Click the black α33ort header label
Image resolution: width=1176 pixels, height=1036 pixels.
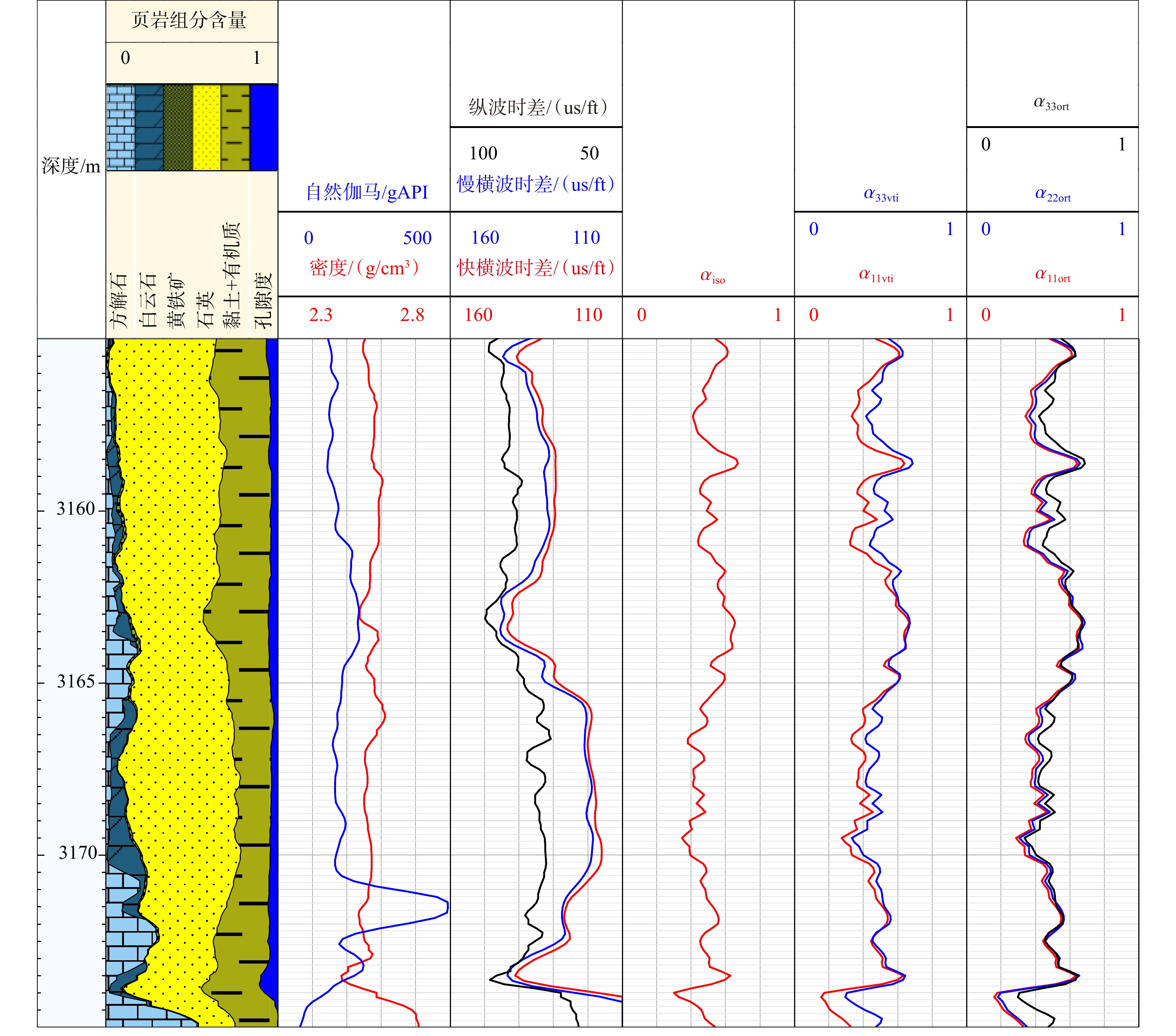pos(1051,104)
